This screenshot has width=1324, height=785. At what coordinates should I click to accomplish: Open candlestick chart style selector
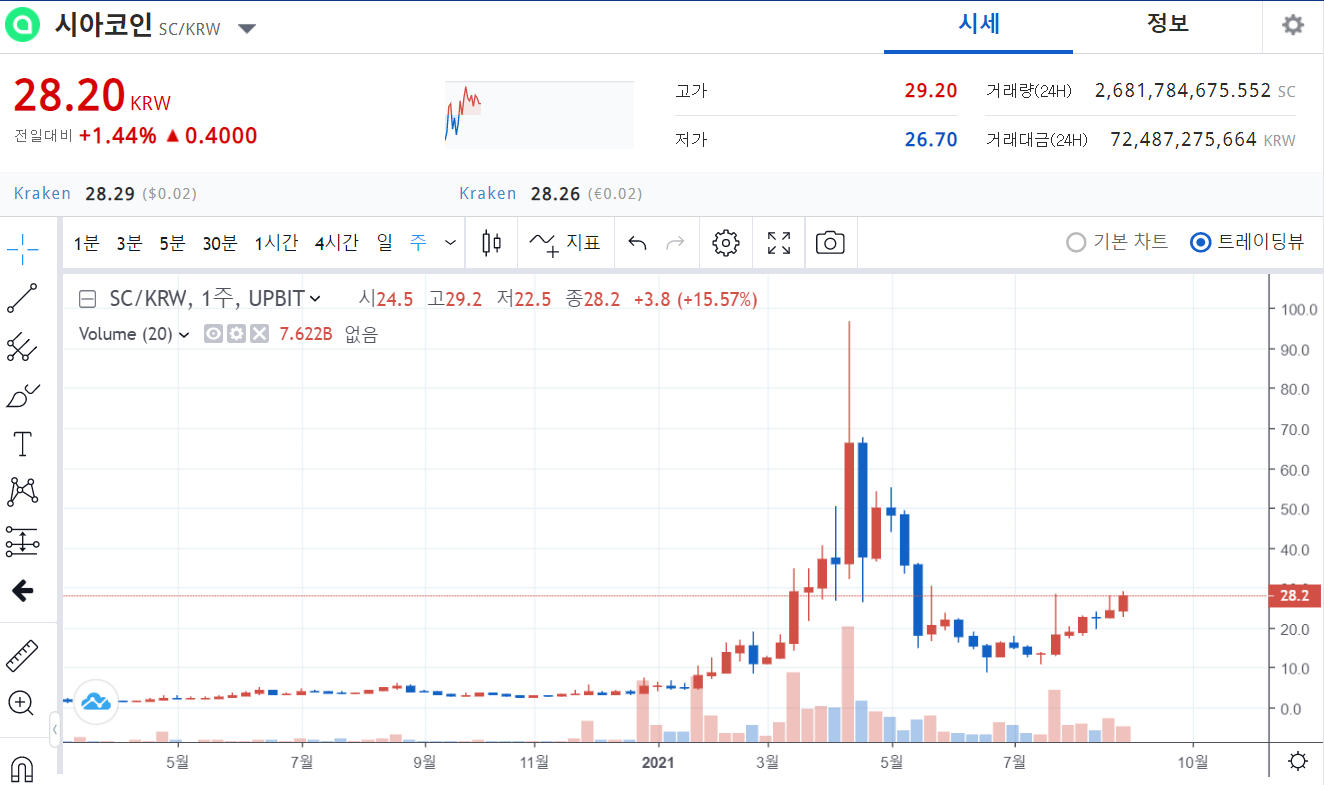click(x=491, y=242)
